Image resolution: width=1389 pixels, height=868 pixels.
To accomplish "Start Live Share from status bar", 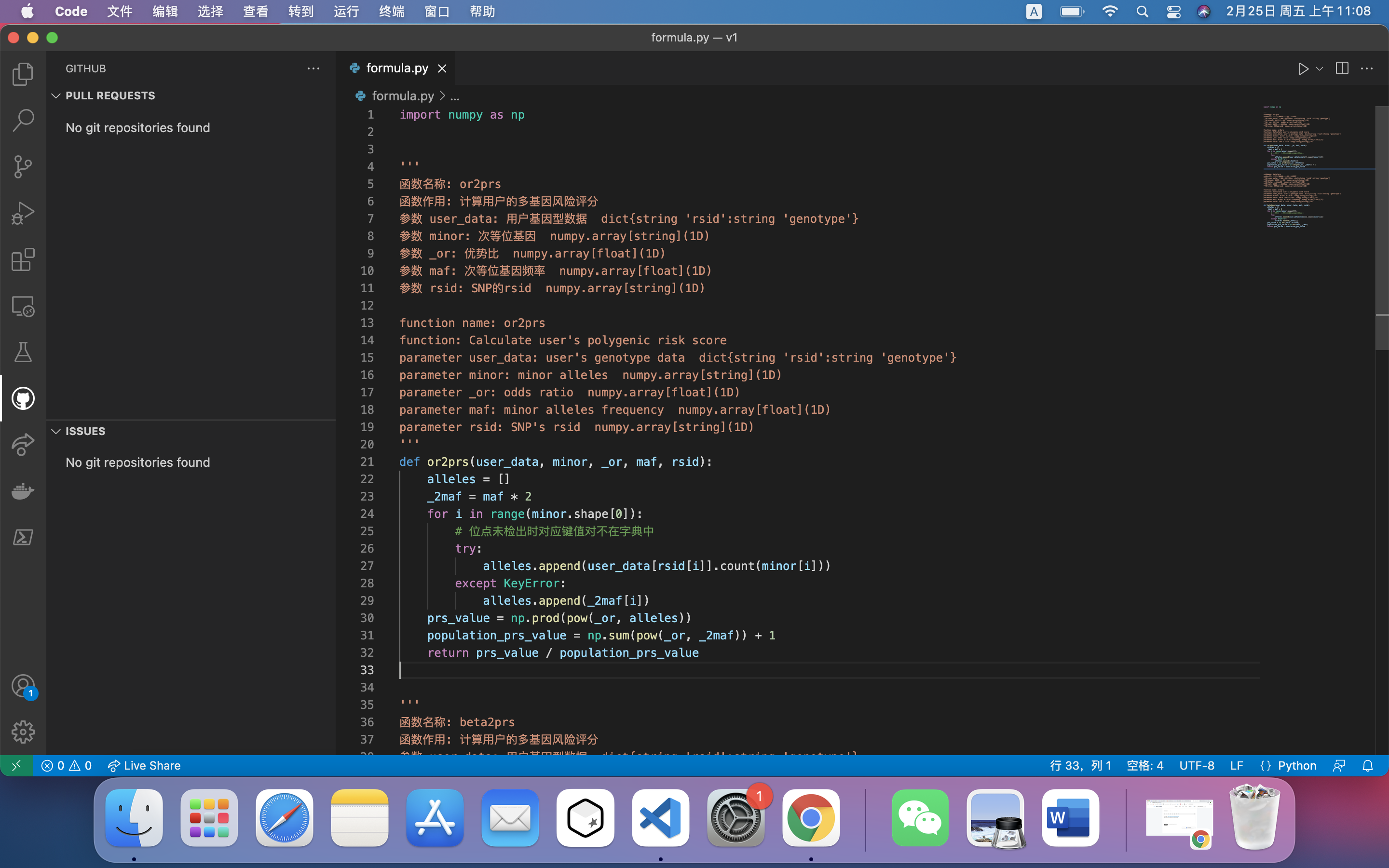I will [144, 765].
